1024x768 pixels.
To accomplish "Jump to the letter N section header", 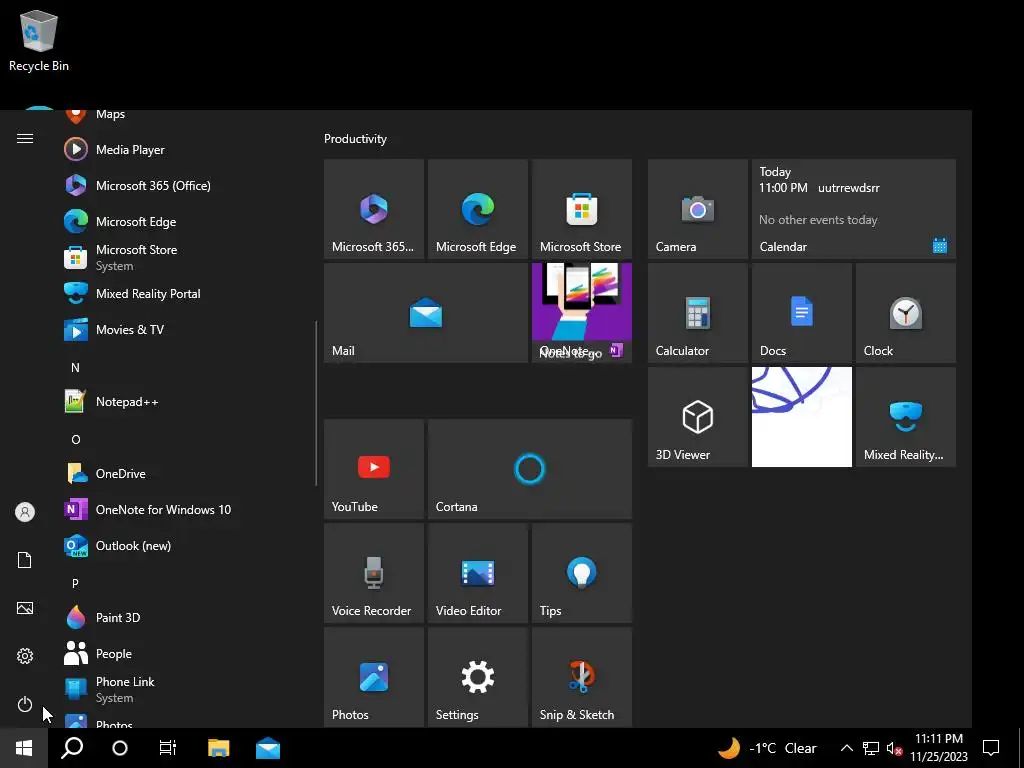I will 76,368.
